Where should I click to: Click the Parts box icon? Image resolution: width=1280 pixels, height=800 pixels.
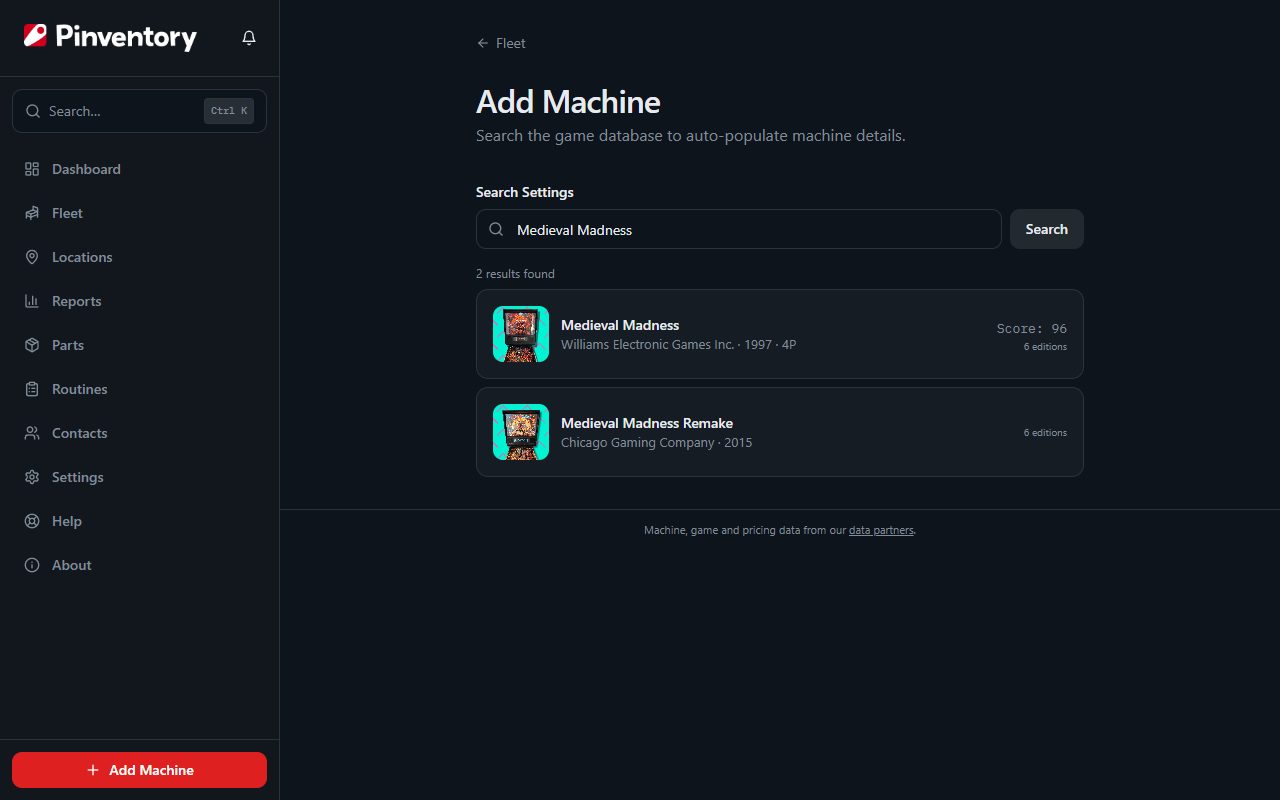pos(32,345)
